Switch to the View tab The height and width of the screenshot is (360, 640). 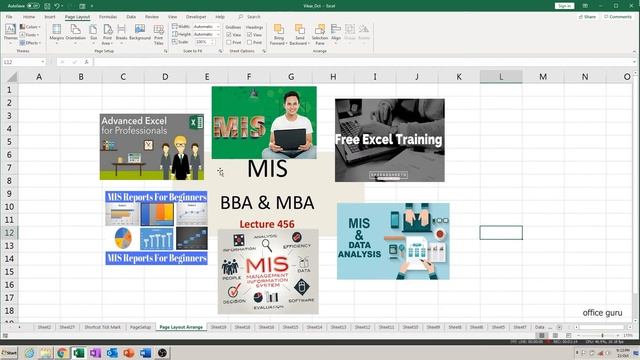(172, 17)
